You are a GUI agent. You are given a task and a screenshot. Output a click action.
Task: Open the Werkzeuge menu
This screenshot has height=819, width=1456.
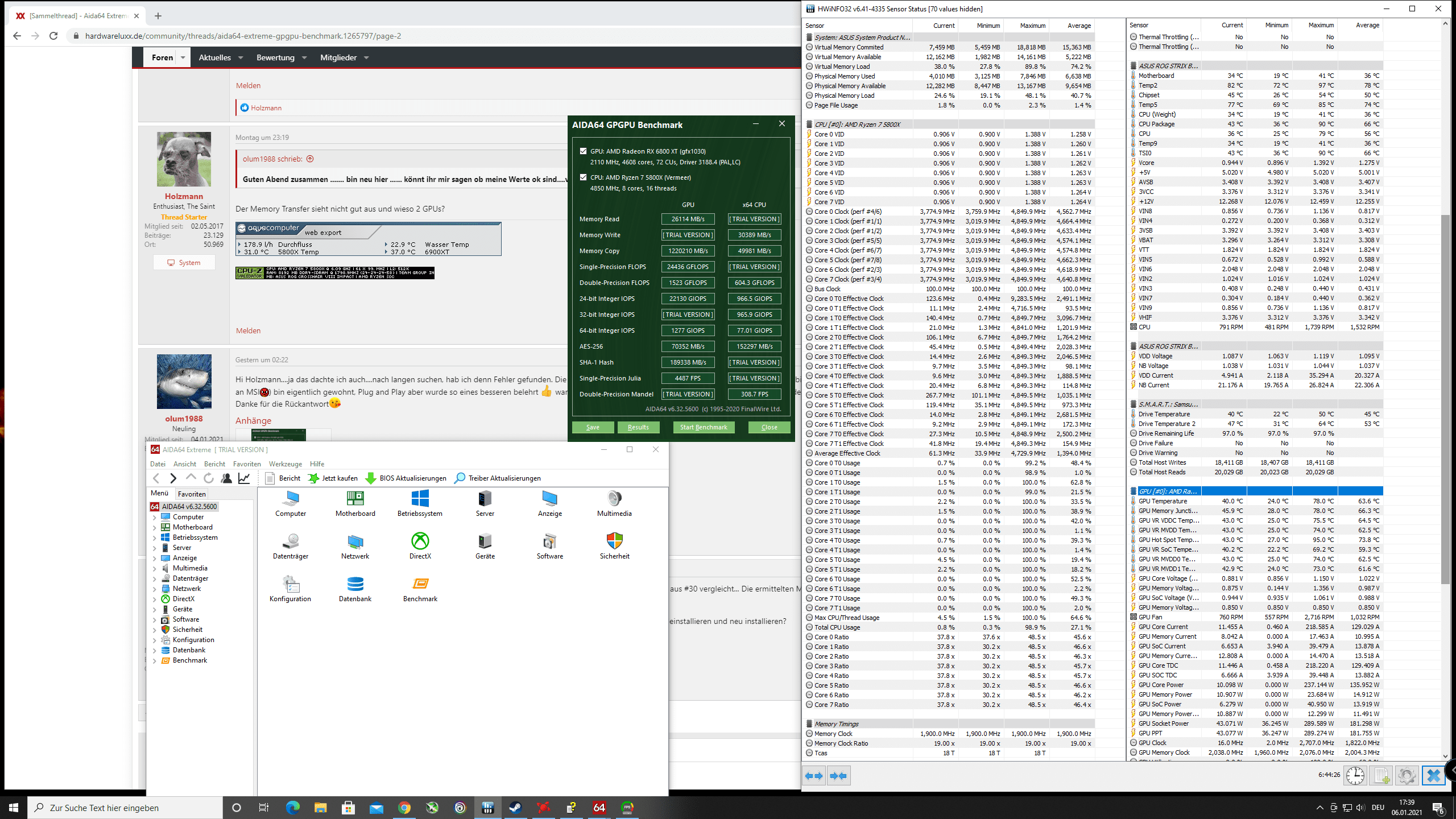click(x=285, y=464)
